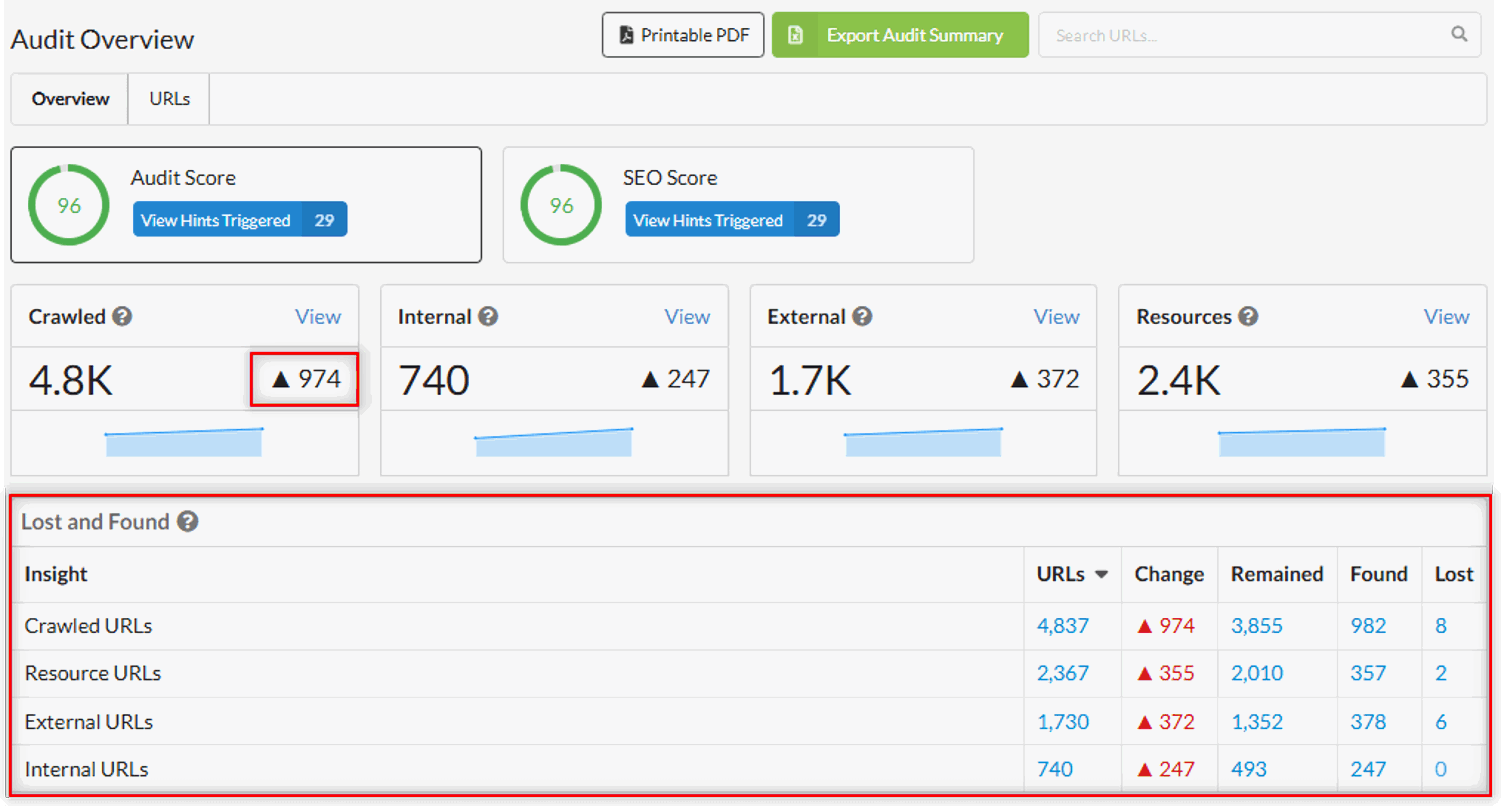Open View Hints Triggered under SEO Score
Image resolution: width=1501 pixels, height=806 pixels.
tap(708, 220)
